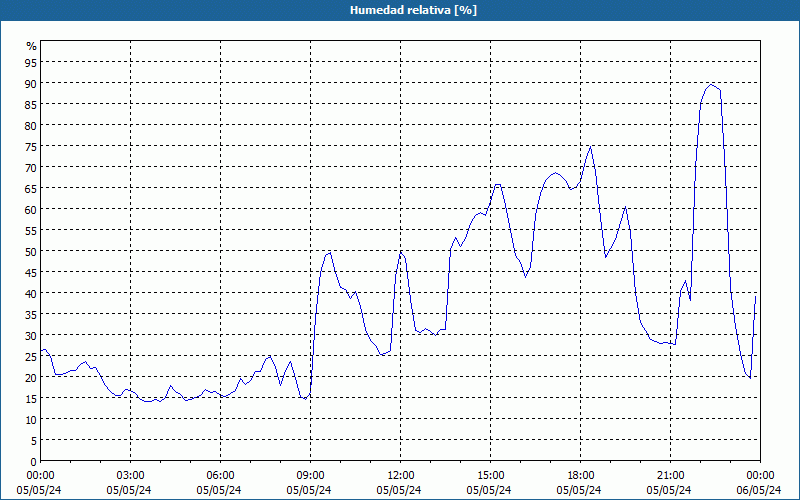
Task: Select the 15:00 time label on the time axis
Action: pos(490,476)
